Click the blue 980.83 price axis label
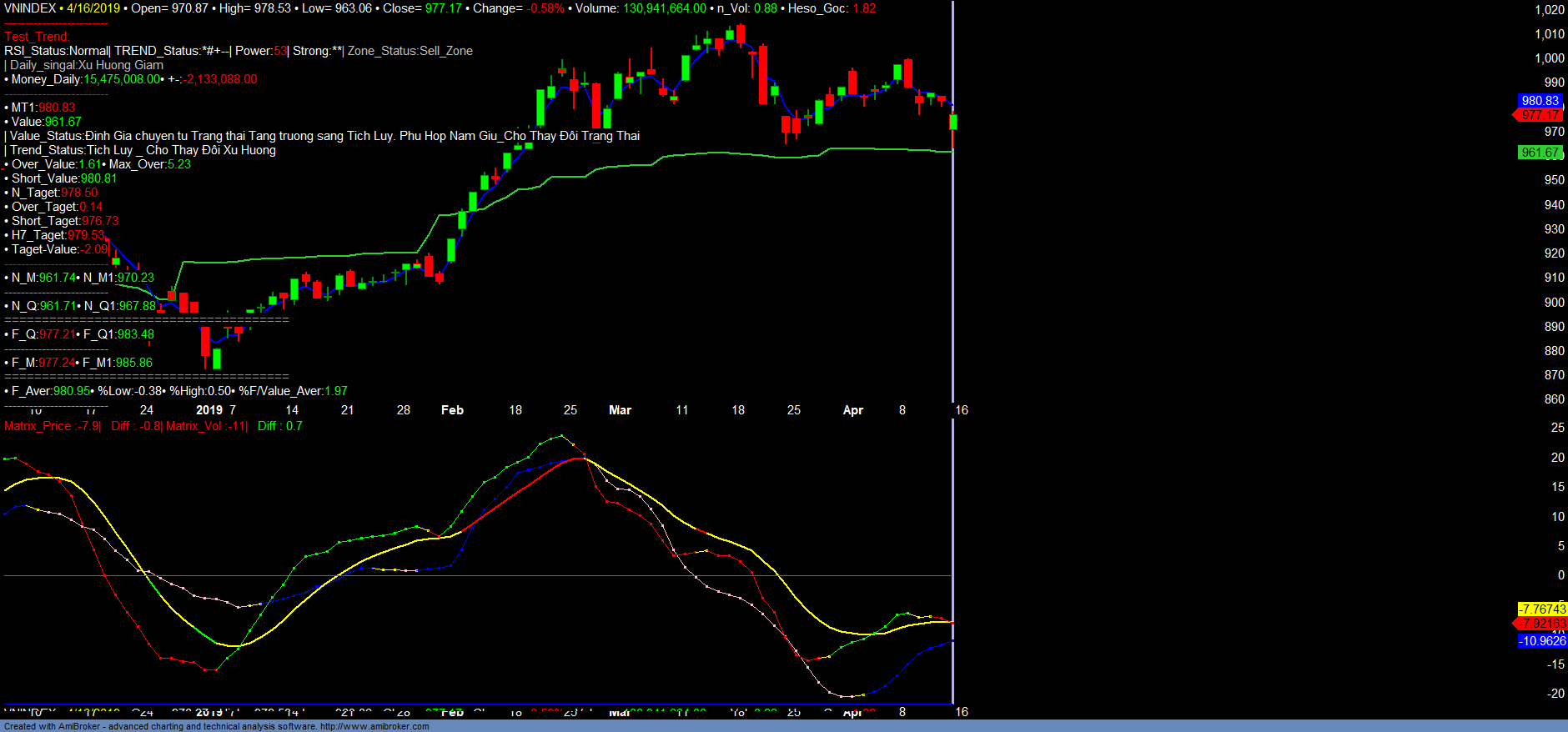 1539,101
